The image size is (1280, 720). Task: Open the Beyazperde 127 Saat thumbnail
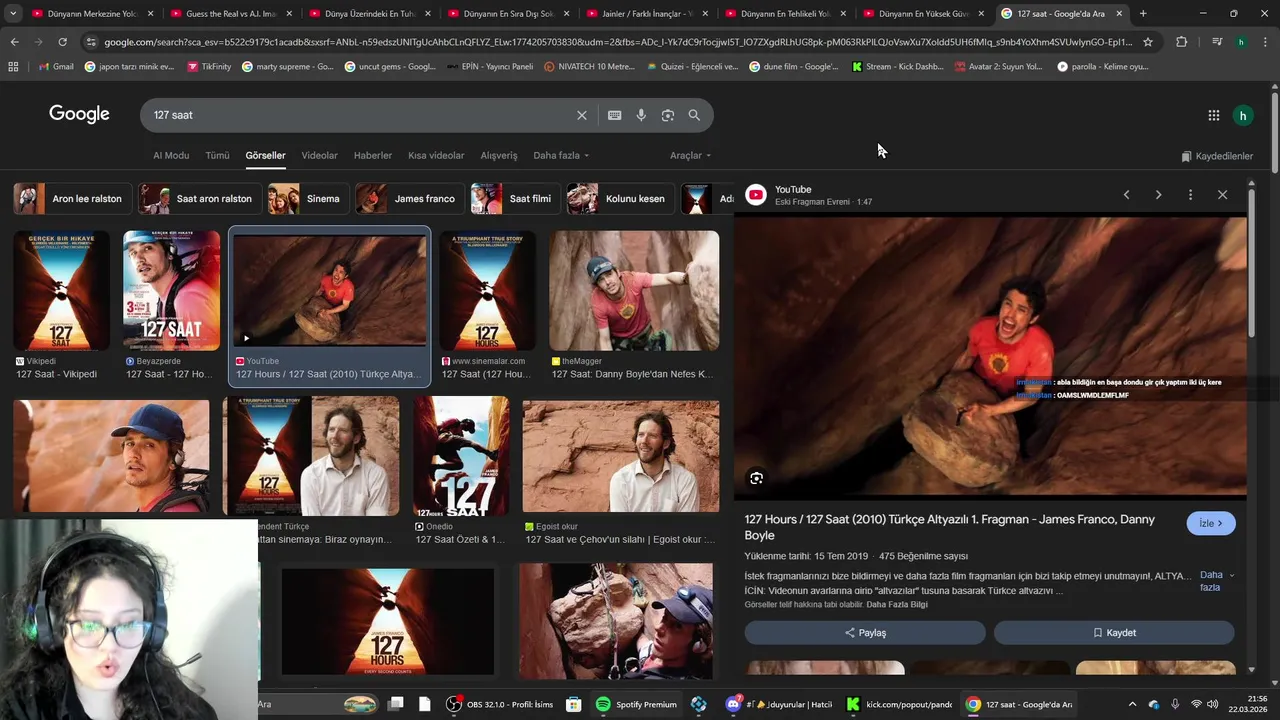(171, 291)
